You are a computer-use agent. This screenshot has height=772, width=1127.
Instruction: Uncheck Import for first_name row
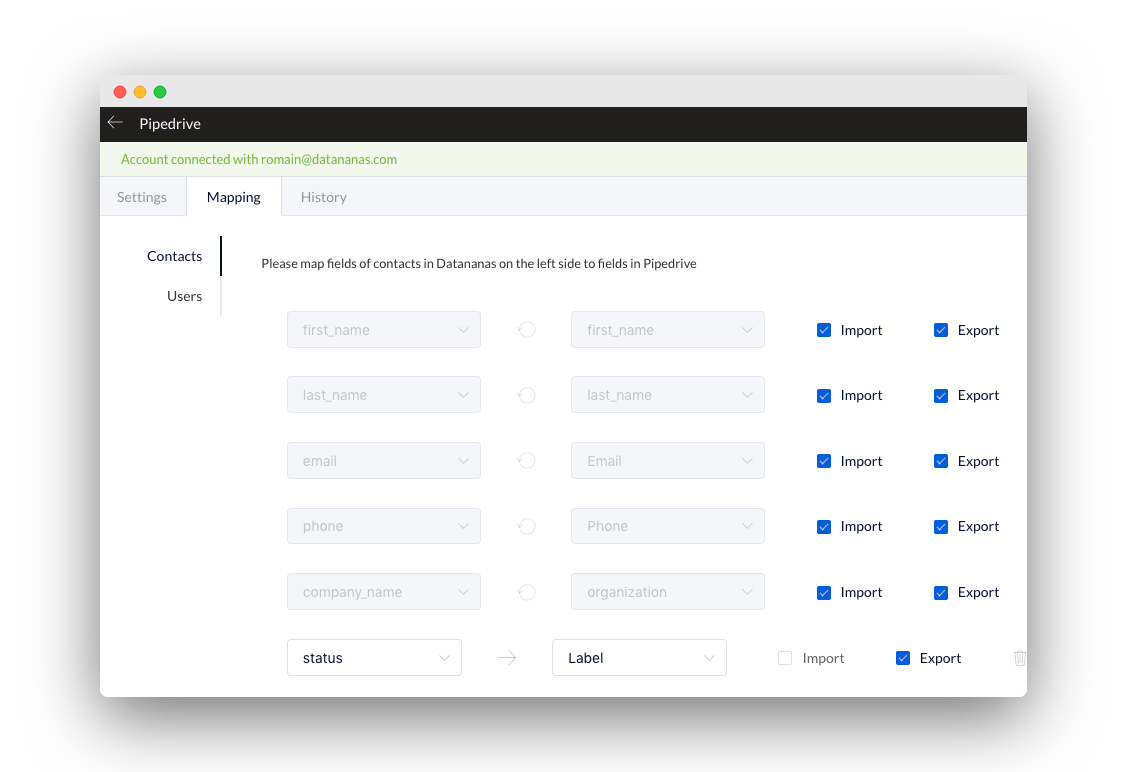coord(824,330)
